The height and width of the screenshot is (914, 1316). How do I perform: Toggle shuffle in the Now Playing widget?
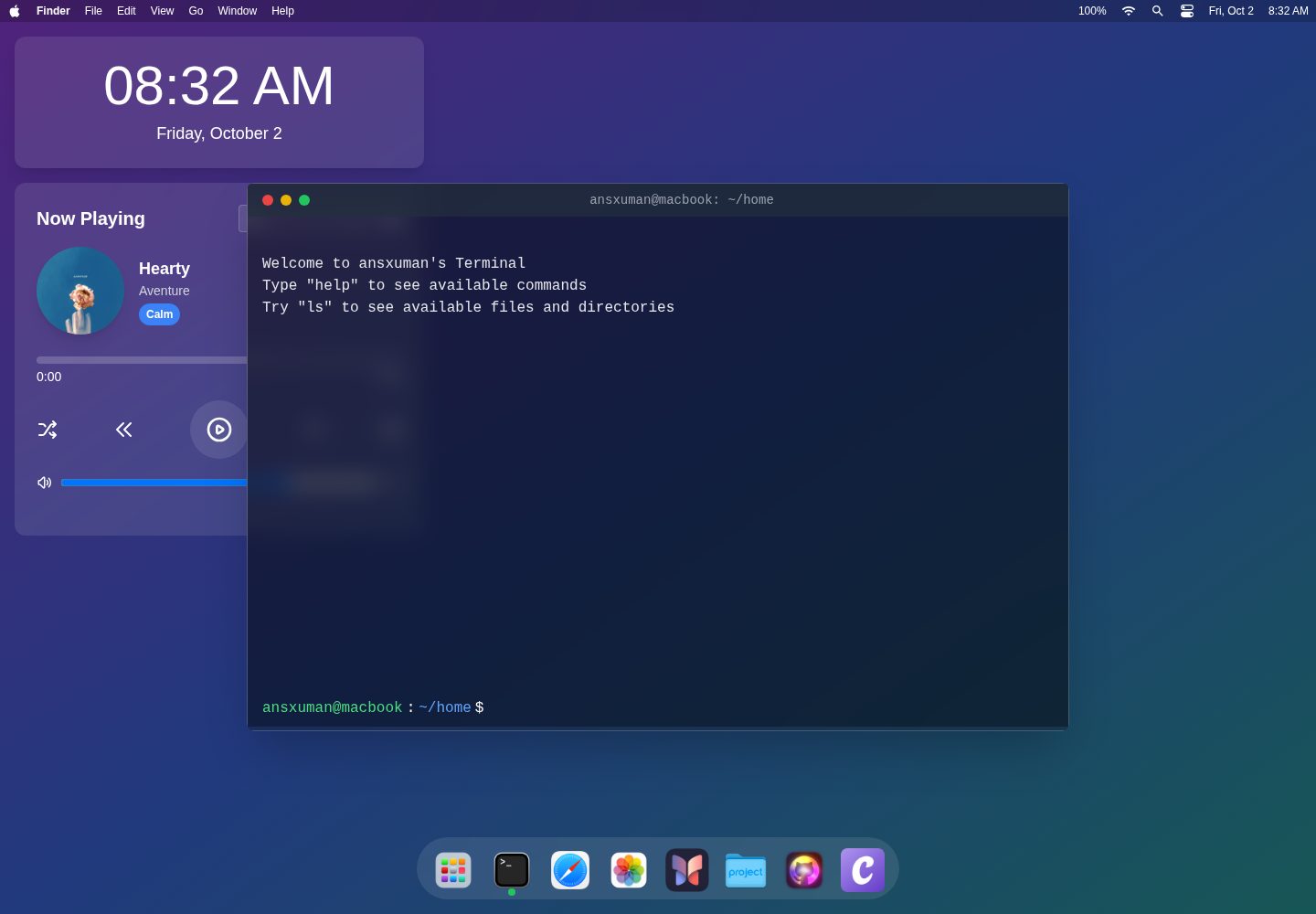(x=48, y=430)
